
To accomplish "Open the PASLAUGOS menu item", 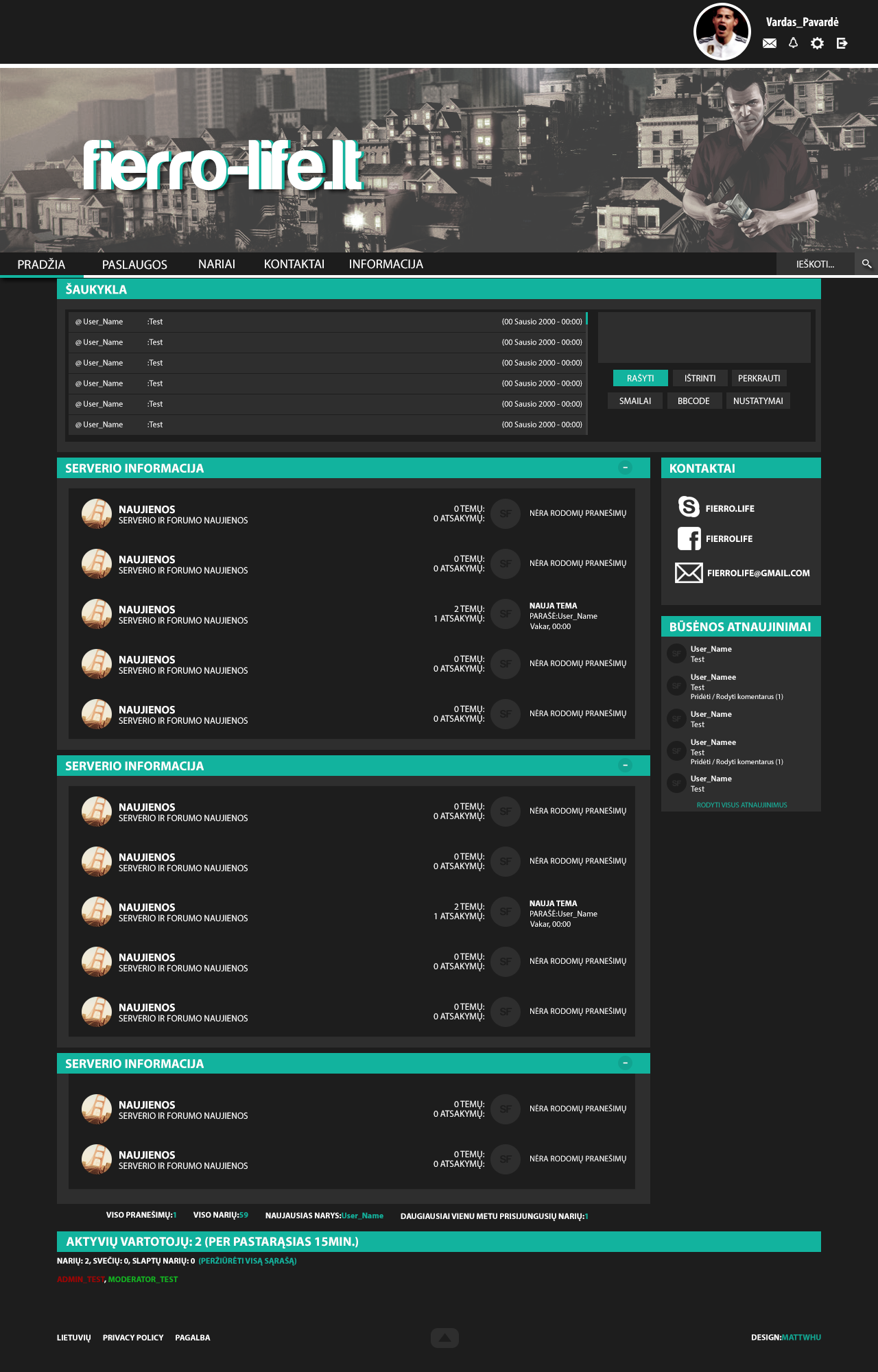I will [134, 264].
